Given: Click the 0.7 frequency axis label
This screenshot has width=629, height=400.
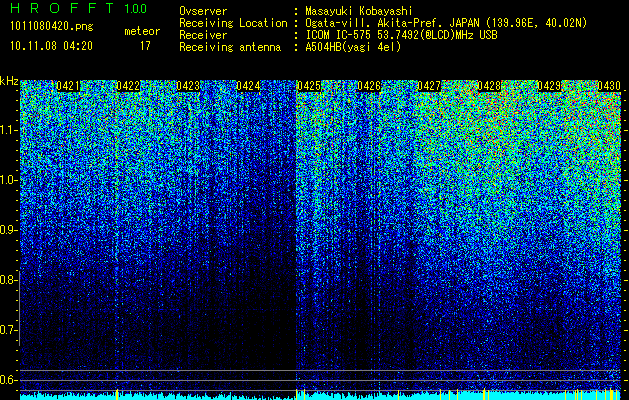Looking at the screenshot, I should [8, 330].
